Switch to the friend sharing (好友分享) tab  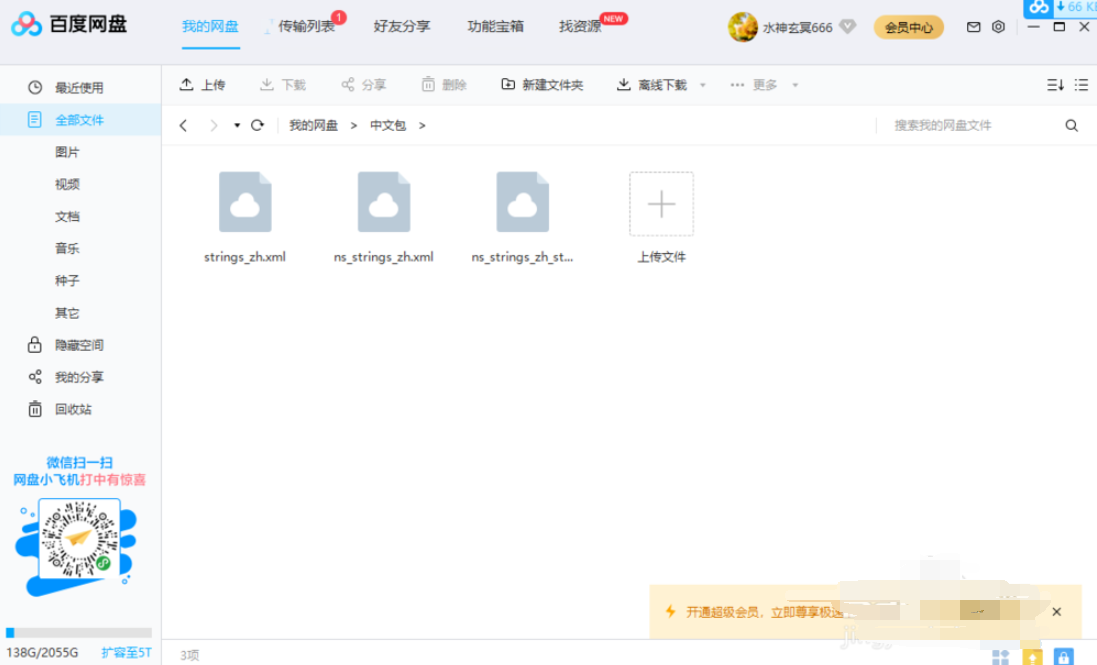(402, 26)
